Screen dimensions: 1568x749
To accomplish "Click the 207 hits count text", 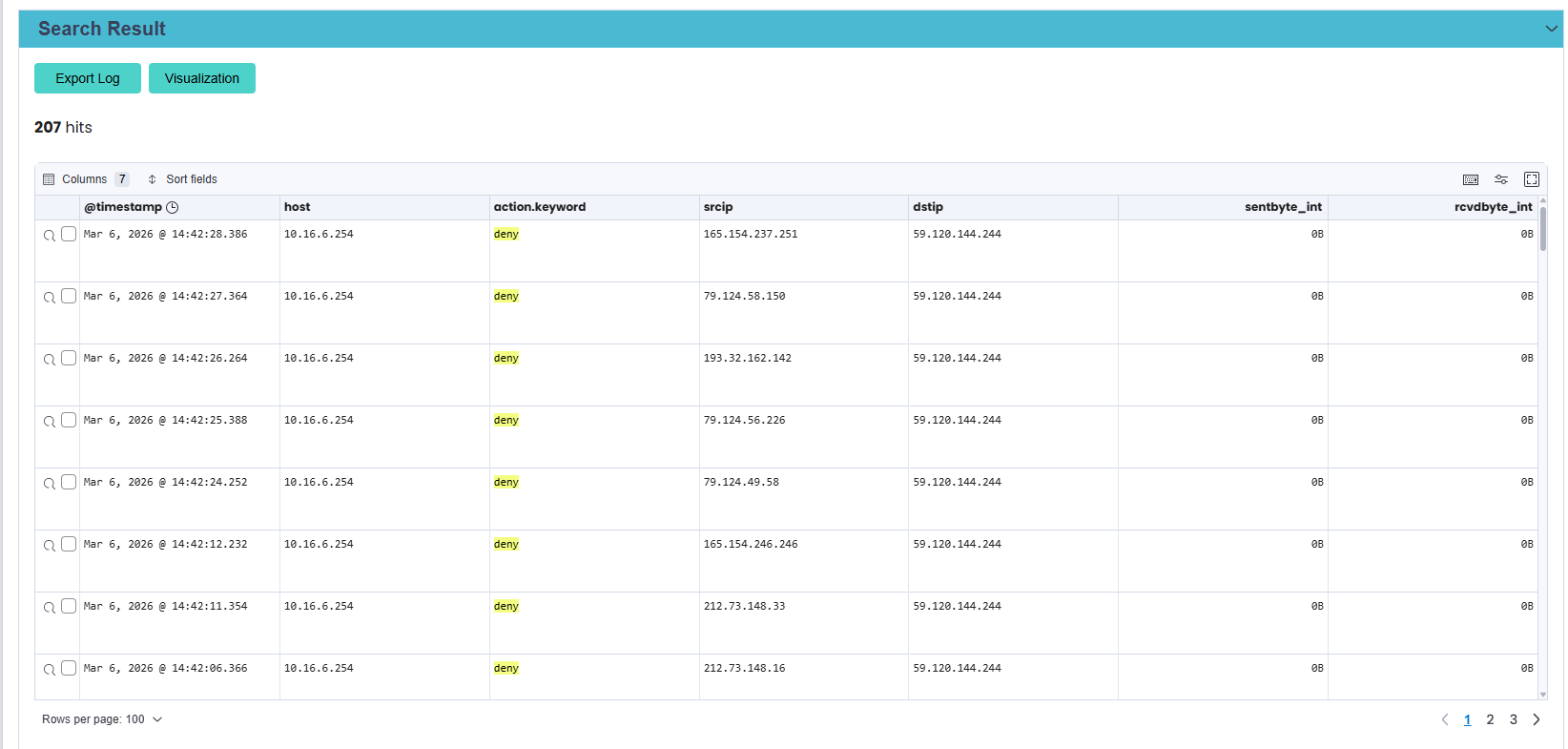I will click(x=63, y=127).
